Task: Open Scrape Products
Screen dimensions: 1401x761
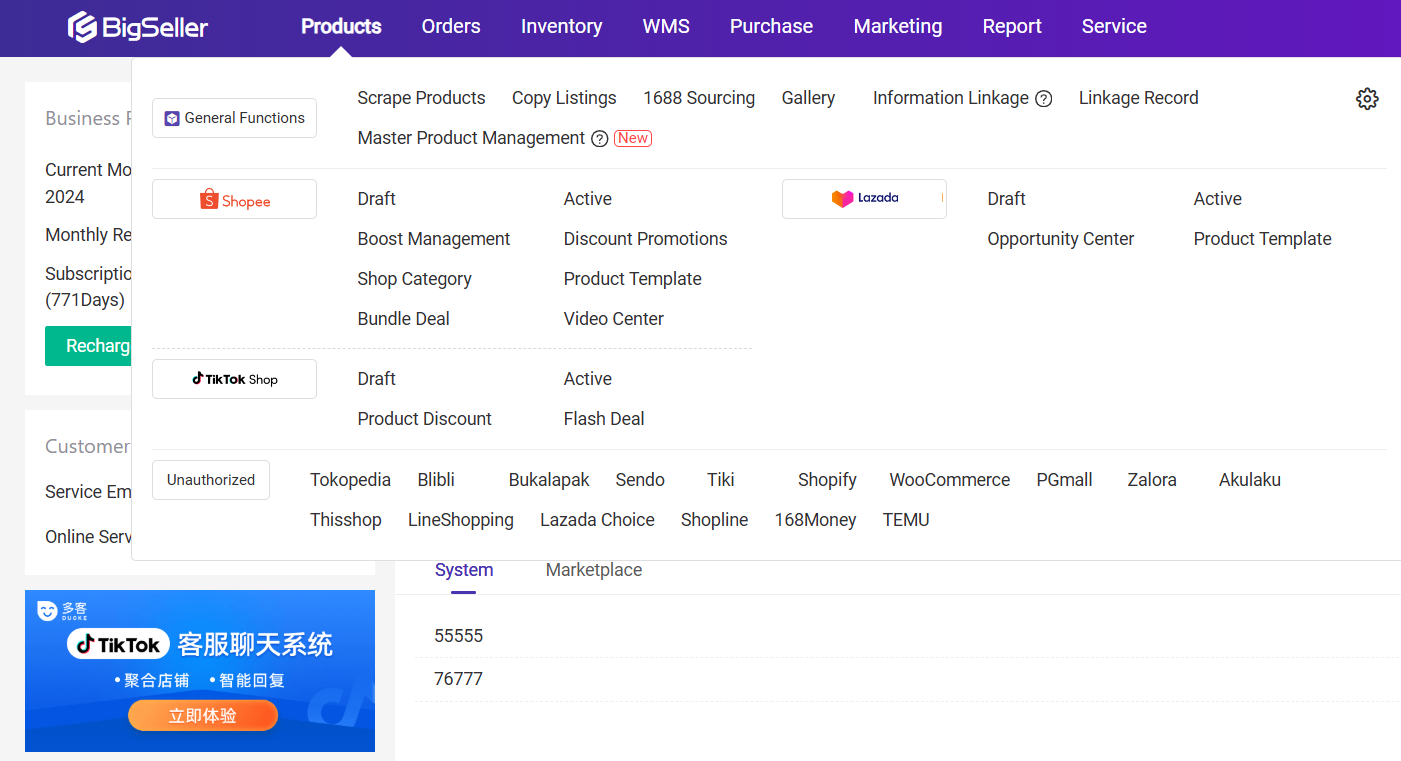Action: [421, 98]
